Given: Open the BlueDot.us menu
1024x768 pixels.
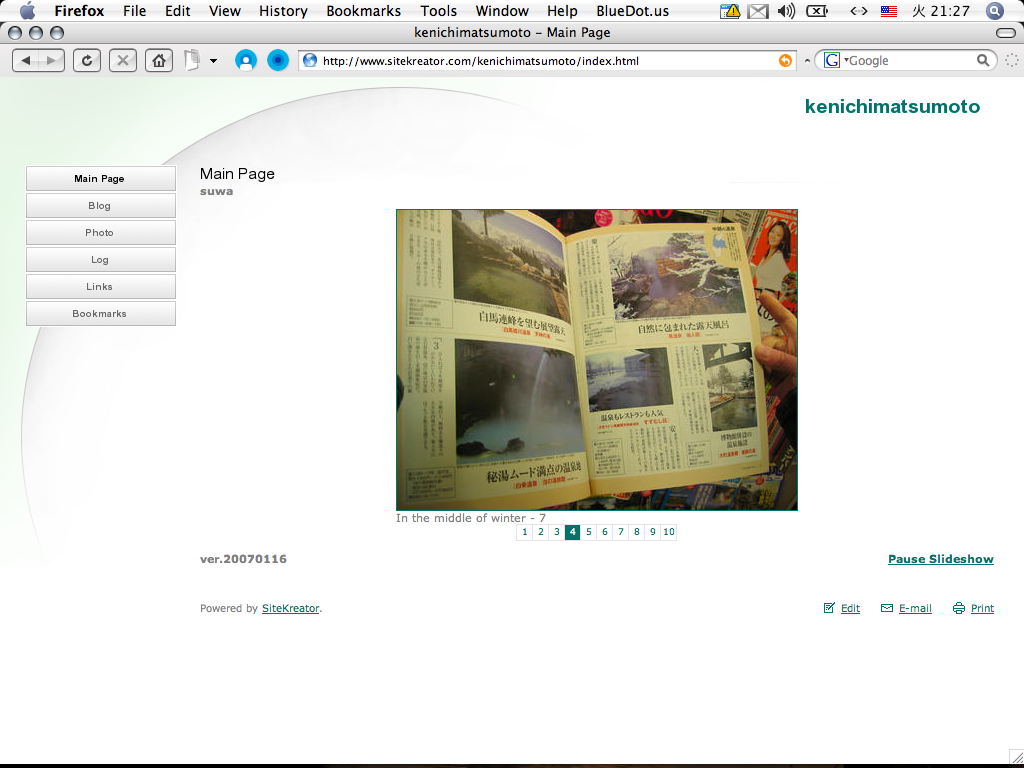Looking at the screenshot, I should point(633,11).
